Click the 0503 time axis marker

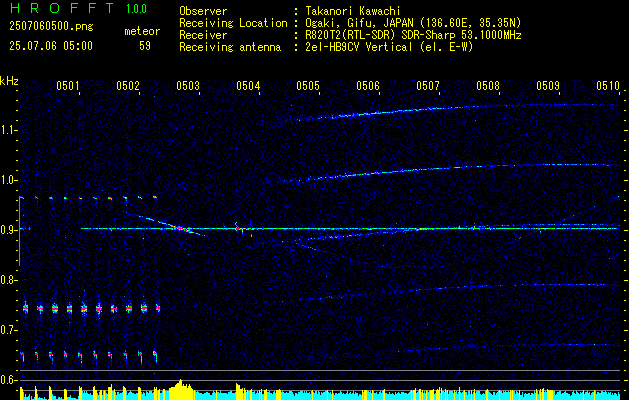click(188, 85)
